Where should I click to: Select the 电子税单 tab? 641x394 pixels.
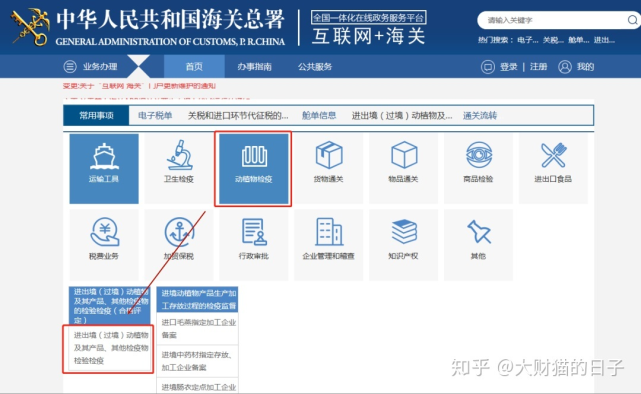pos(155,115)
